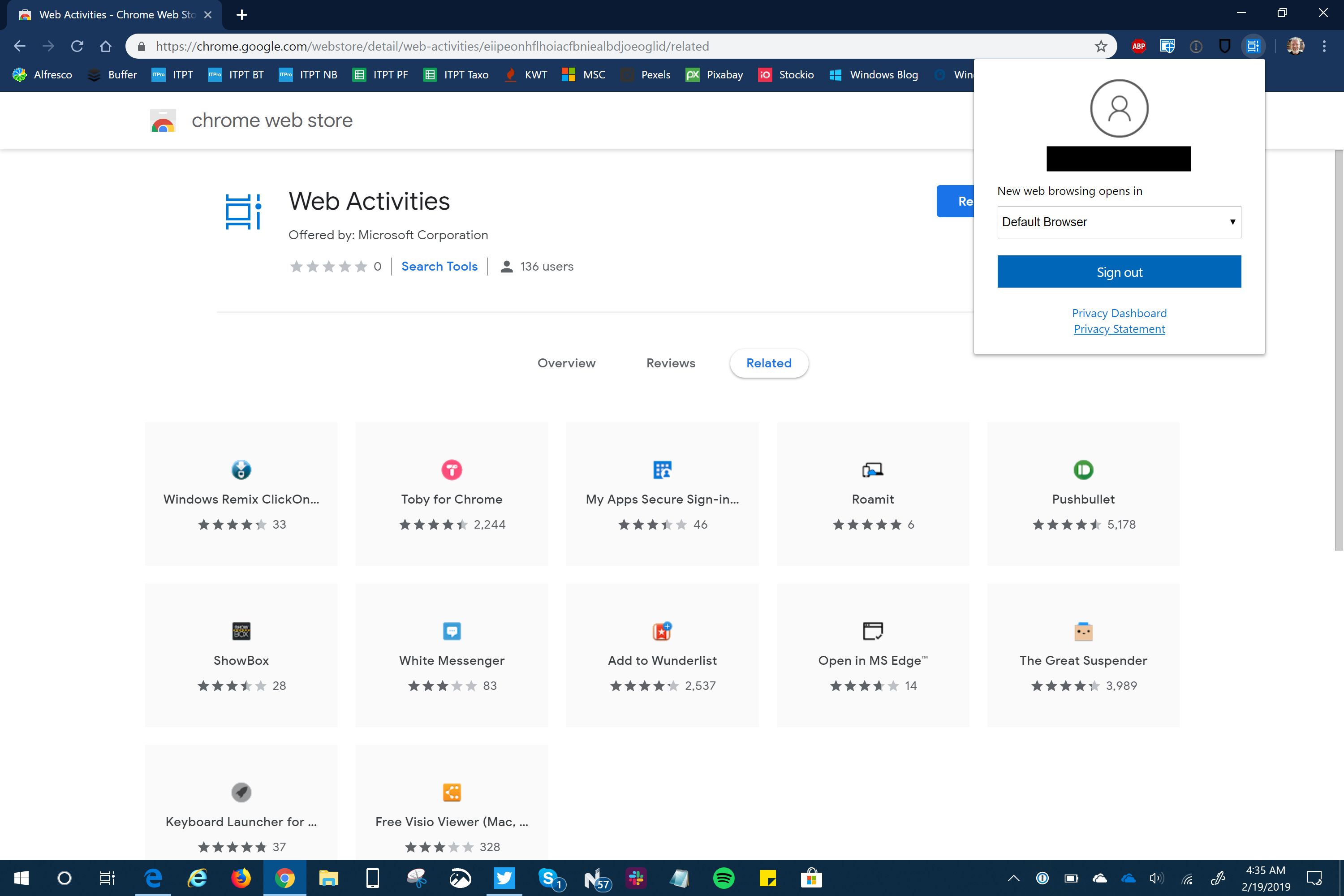Open the Windows Start menu
The height and width of the screenshot is (896, 1344).
click(21, 878)
